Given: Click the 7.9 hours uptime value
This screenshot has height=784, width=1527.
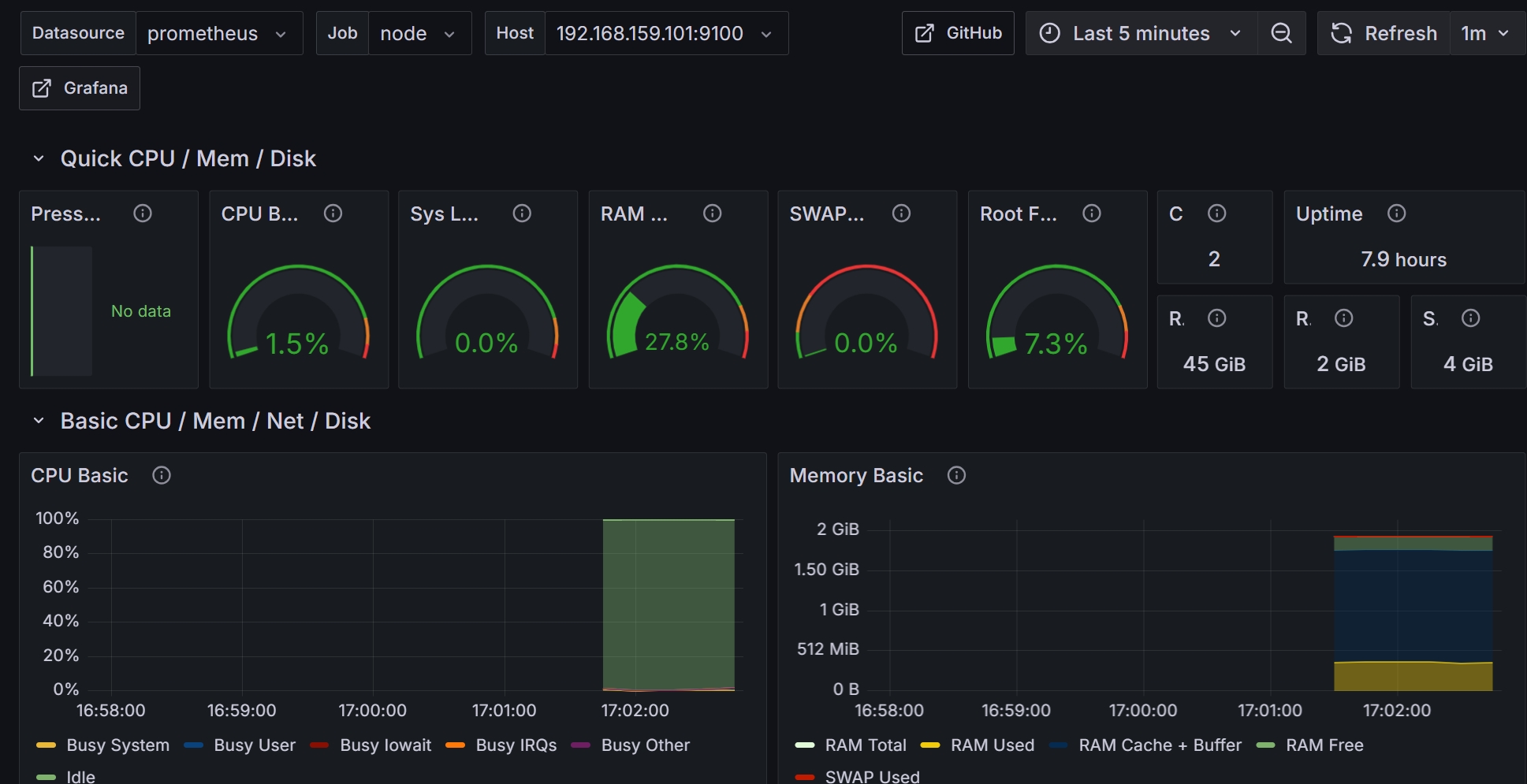Looking at the screenshot, I should [1404, 260].
